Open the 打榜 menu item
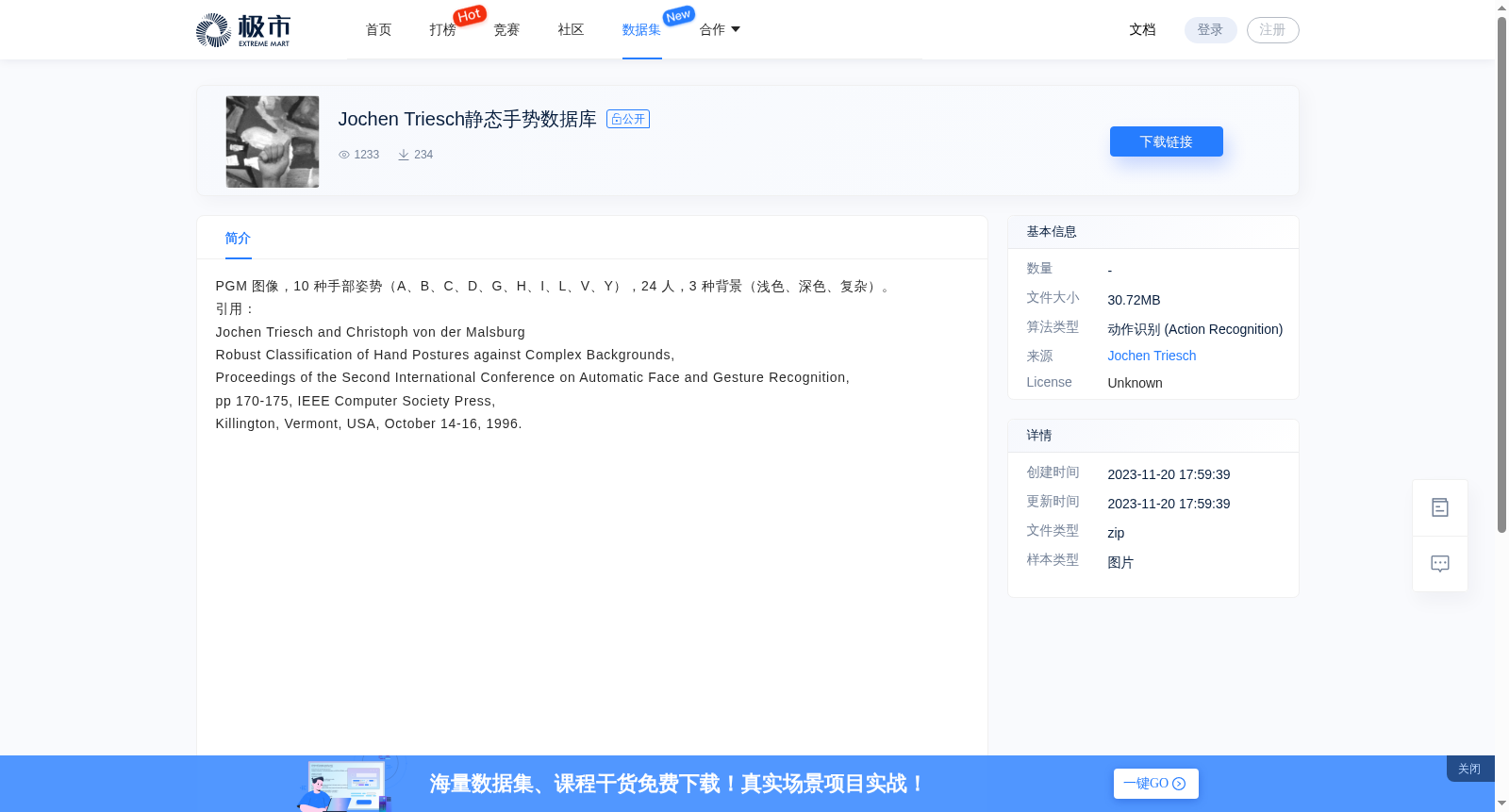1509x812 pixels. pos(442,30)
